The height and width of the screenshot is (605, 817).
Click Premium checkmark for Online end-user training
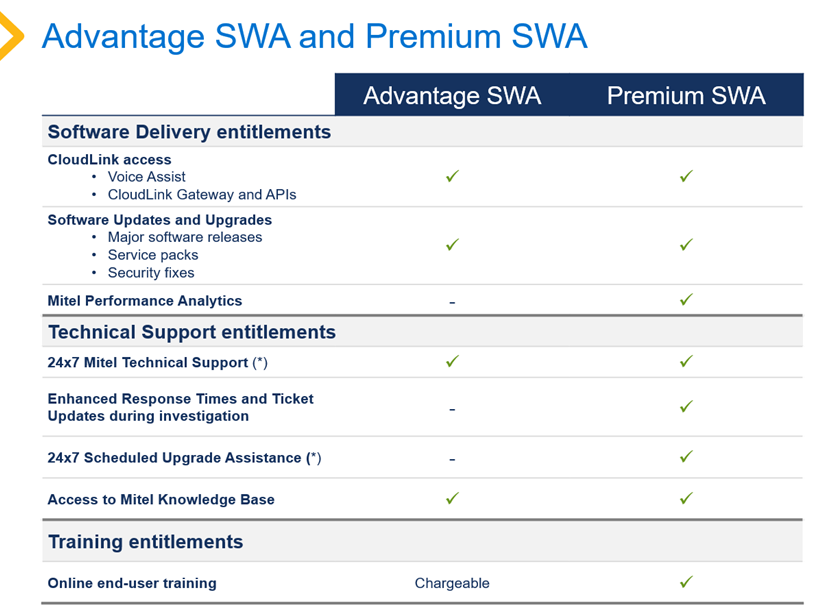[x=686, y=581]
